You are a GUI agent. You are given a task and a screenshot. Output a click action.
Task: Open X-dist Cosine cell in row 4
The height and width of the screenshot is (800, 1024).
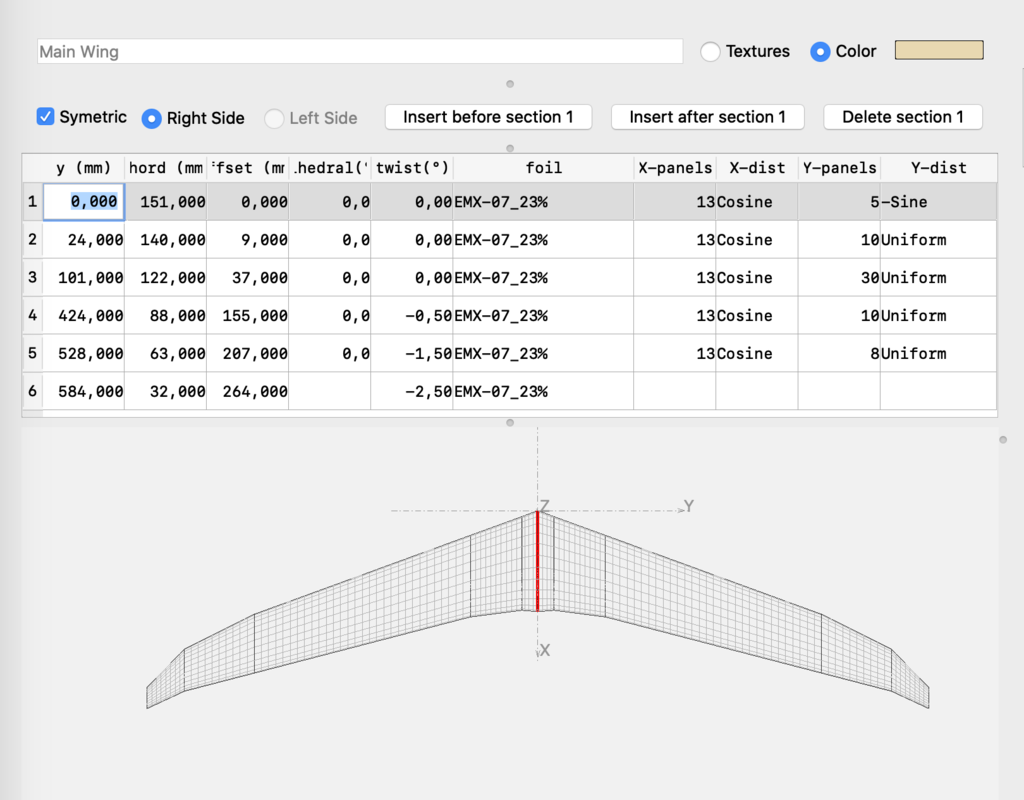pyautogui.click(x=756, y=316)
